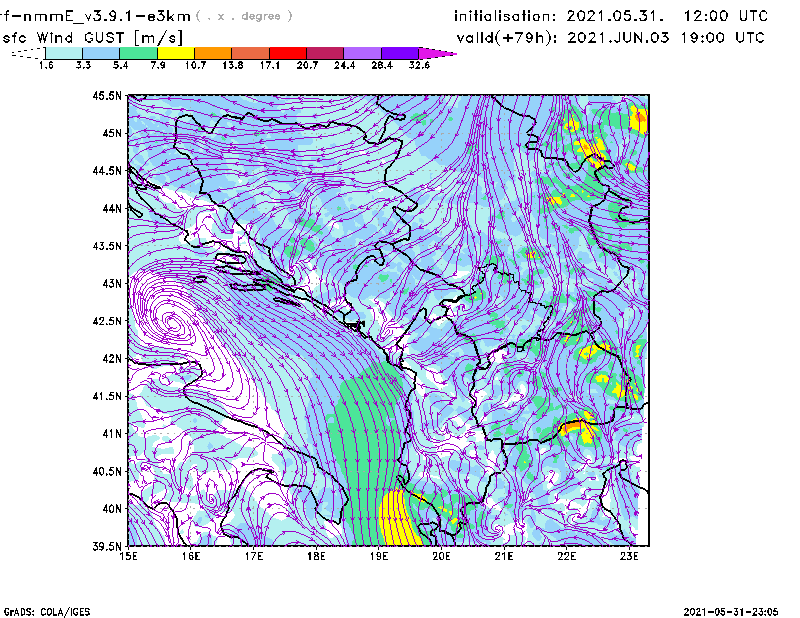Select the yellow 7.9–10.7 legend swatch

(176, 53)
